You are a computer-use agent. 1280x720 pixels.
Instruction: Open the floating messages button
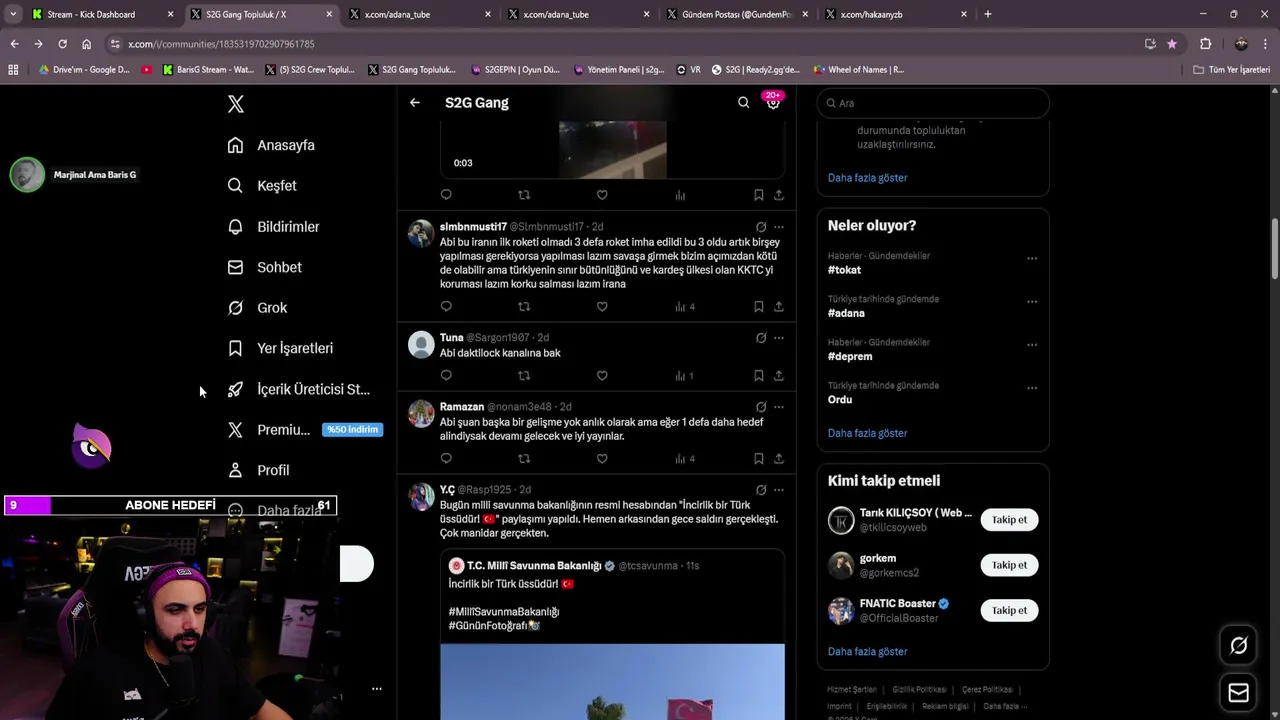(x=1238, y=692)
